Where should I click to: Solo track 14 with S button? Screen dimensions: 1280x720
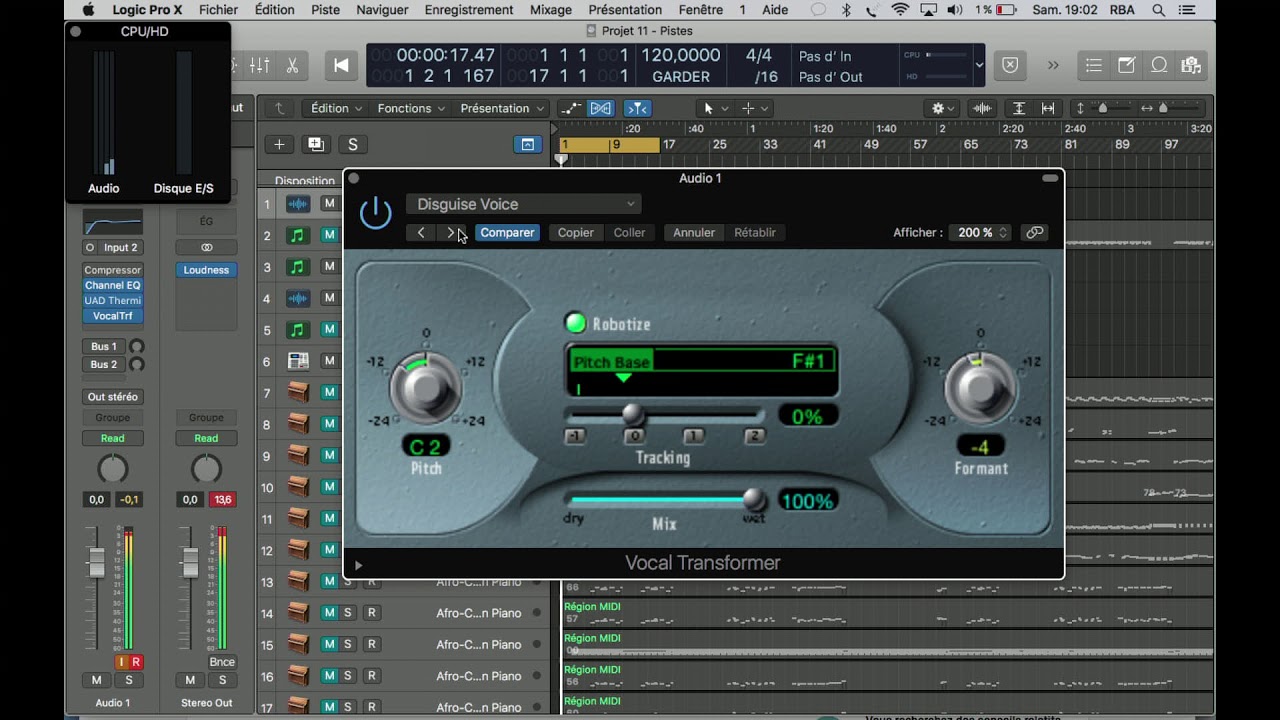point(348,613)
